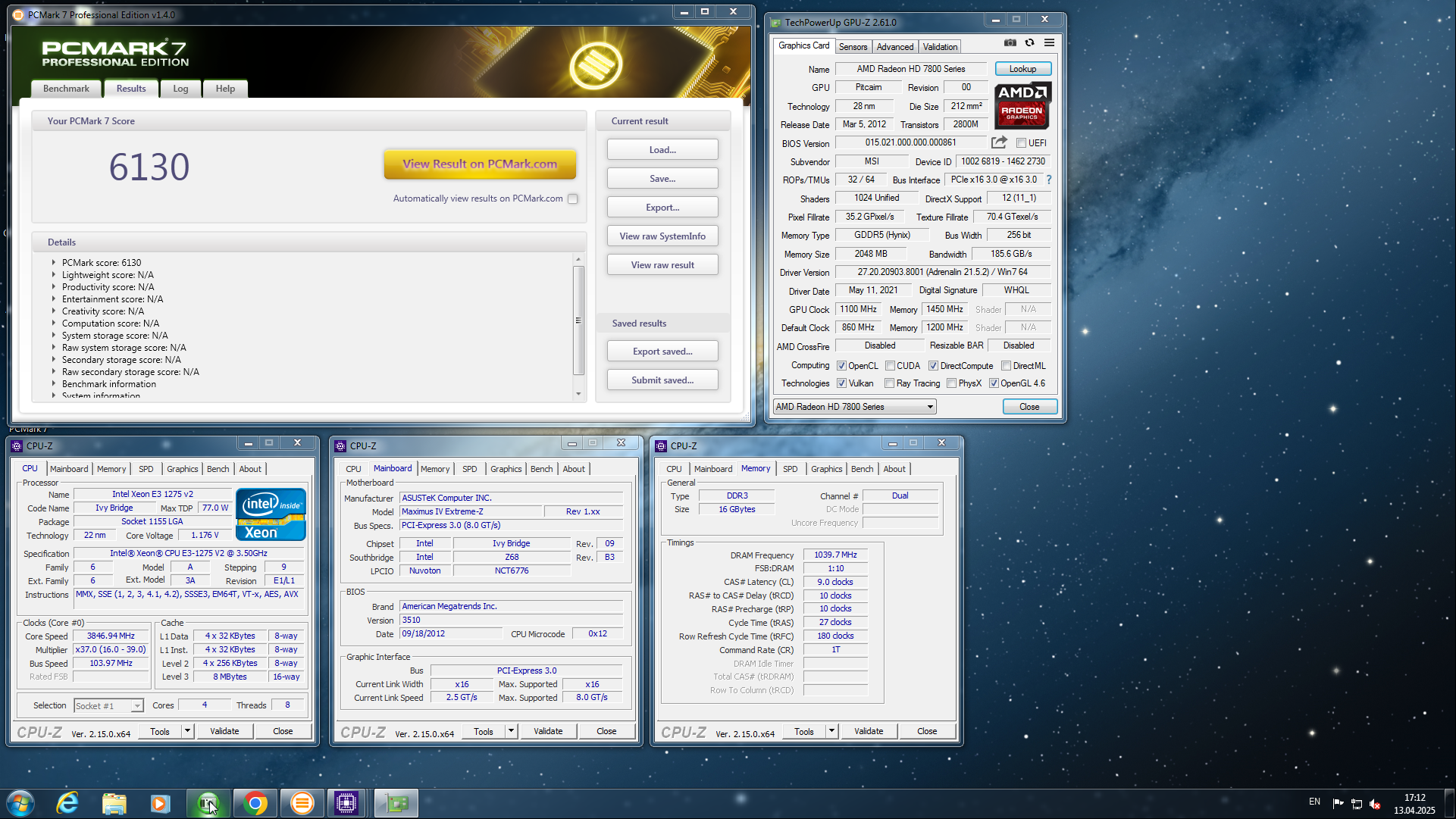This screenshot has height=819, width=1456.
Task: Toggle automatically view results on PCMark.com
Action: [573, 198]
